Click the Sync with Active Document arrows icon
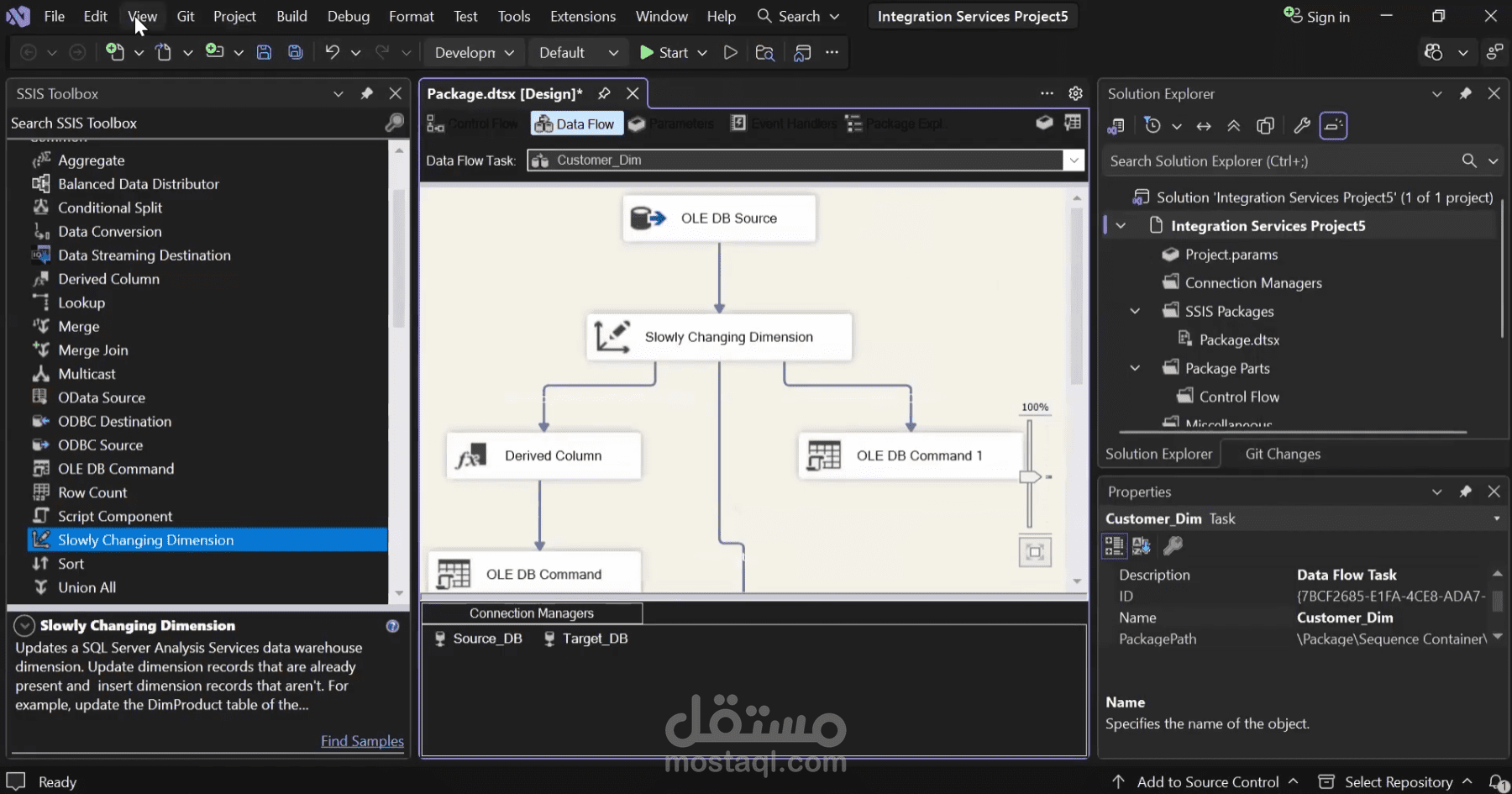This screenshot has width=1512, height=794. pyautogui.click(x=1204, y=126)
